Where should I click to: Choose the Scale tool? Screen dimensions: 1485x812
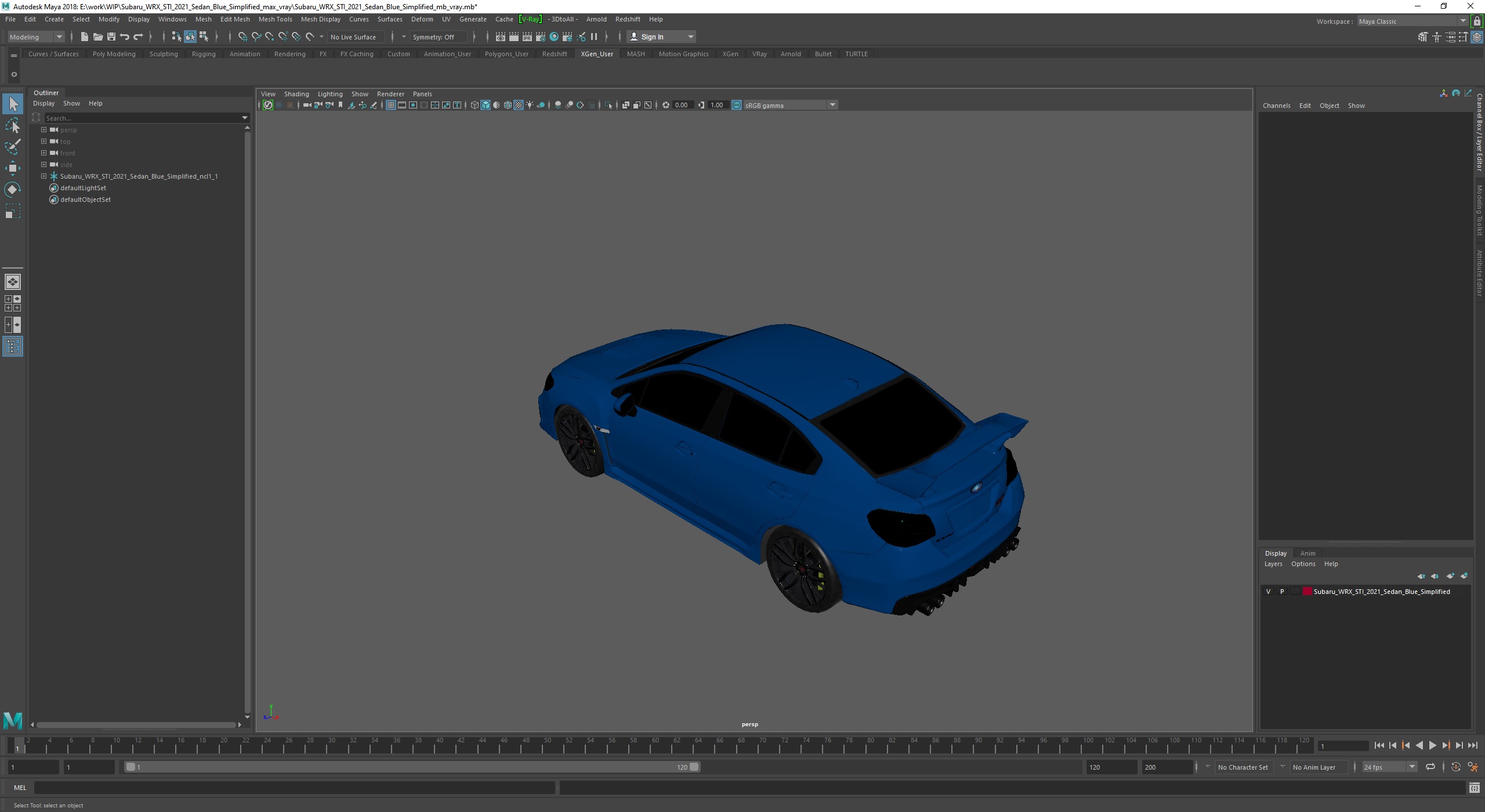[13, 211]
